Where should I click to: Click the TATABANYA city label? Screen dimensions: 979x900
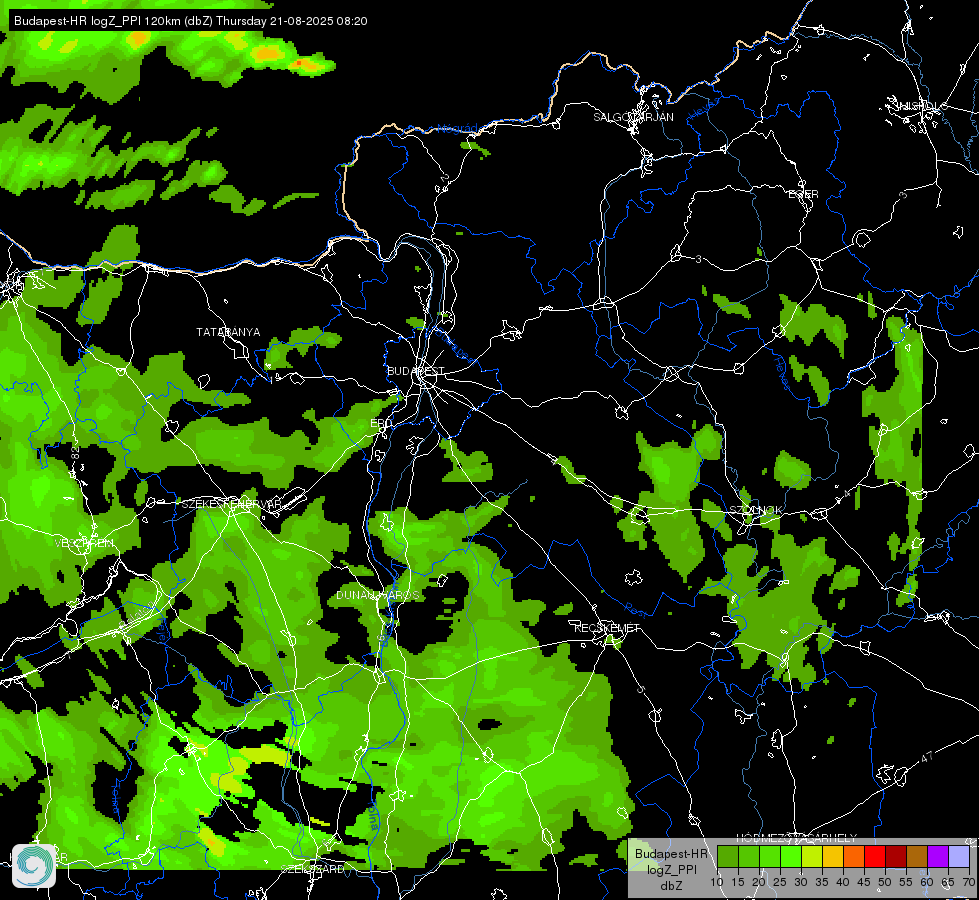228,332
